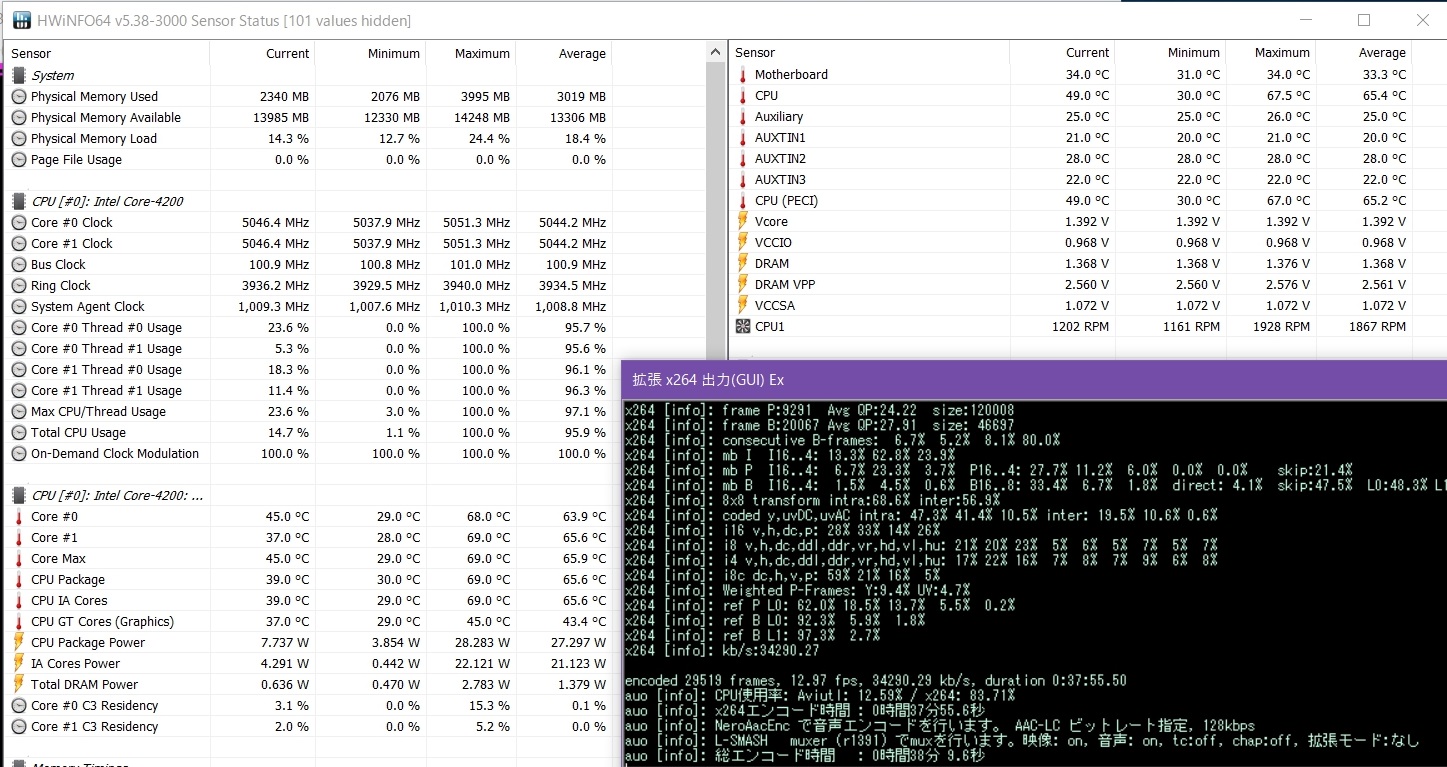Select the Physical Memory Available row
Viewport: 1447px width, 767px height.
pyautogui.click(x=309, y=118)
